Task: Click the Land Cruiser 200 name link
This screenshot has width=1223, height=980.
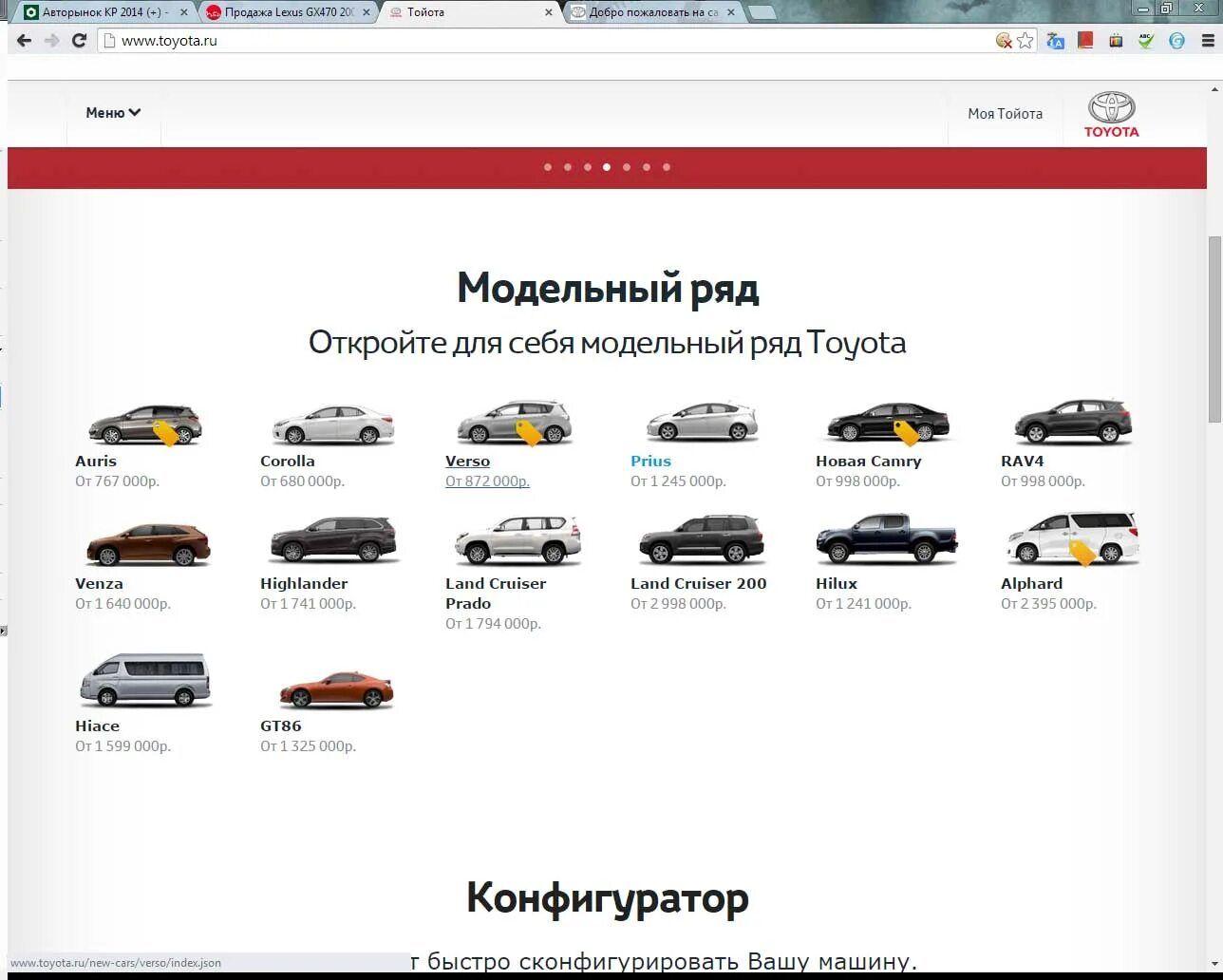Action: pyautogui.click(x=699, y=584)
